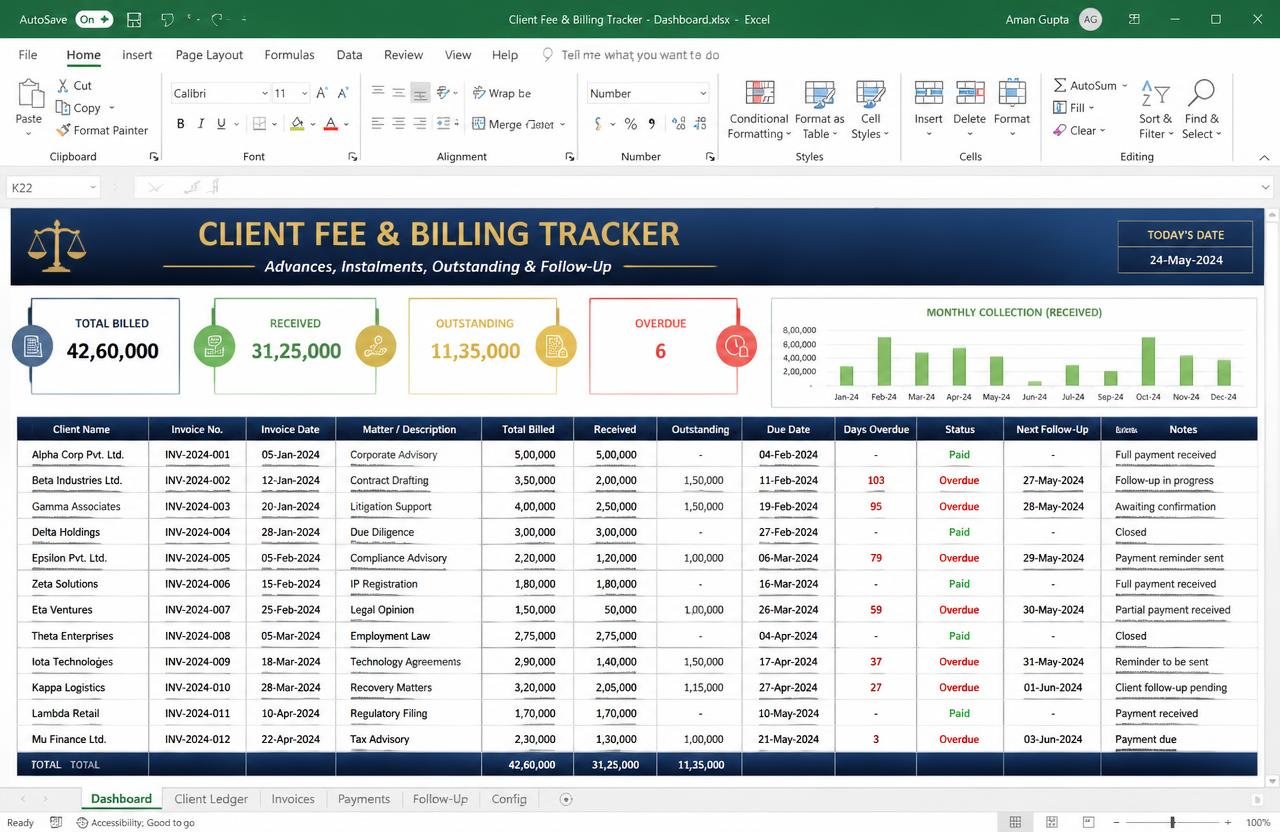Click the Format cells icon in the Cells group
Screen dimensions: 1280x832
point(1012,94)
